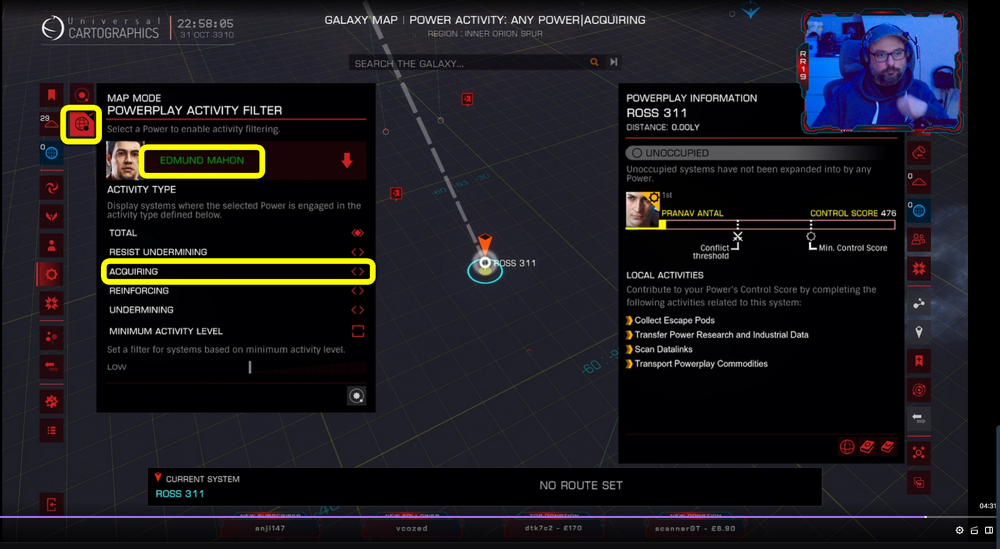Click the right sidebar double-arrow swap icon
This screenshot has height=549, width=1000.
click(x=918, y=418)
